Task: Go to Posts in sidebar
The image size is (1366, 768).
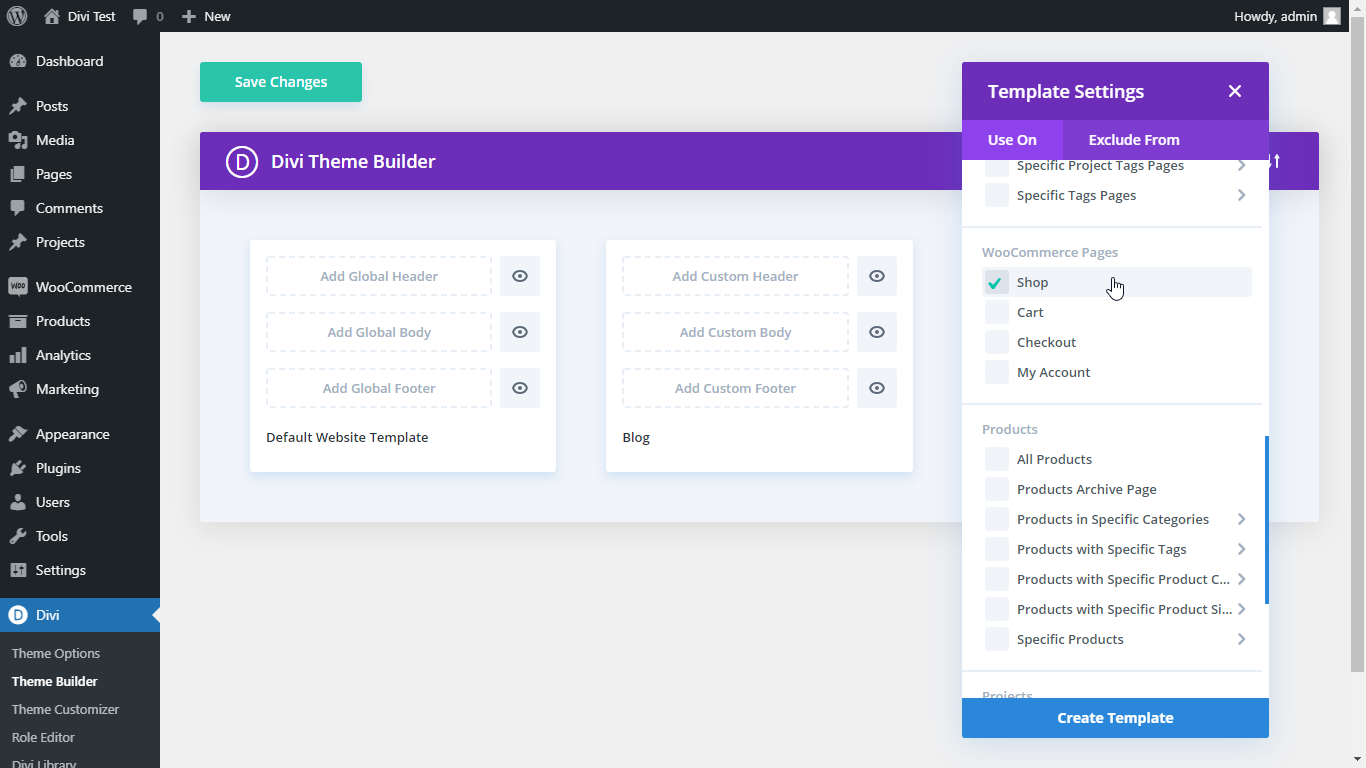Action: [x=80, y=106]
